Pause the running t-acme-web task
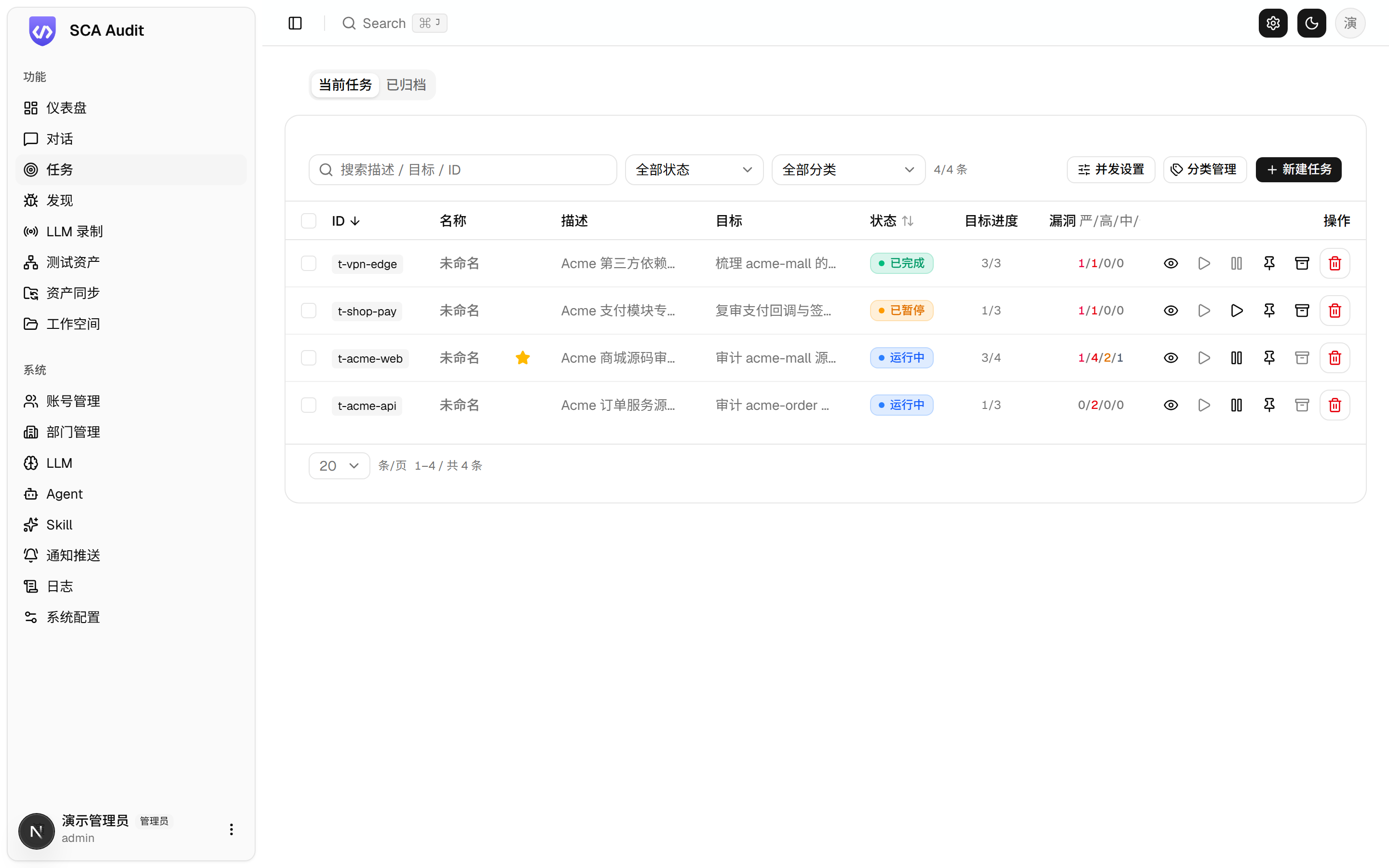 pyautogui.click(x=1236, y=358)
